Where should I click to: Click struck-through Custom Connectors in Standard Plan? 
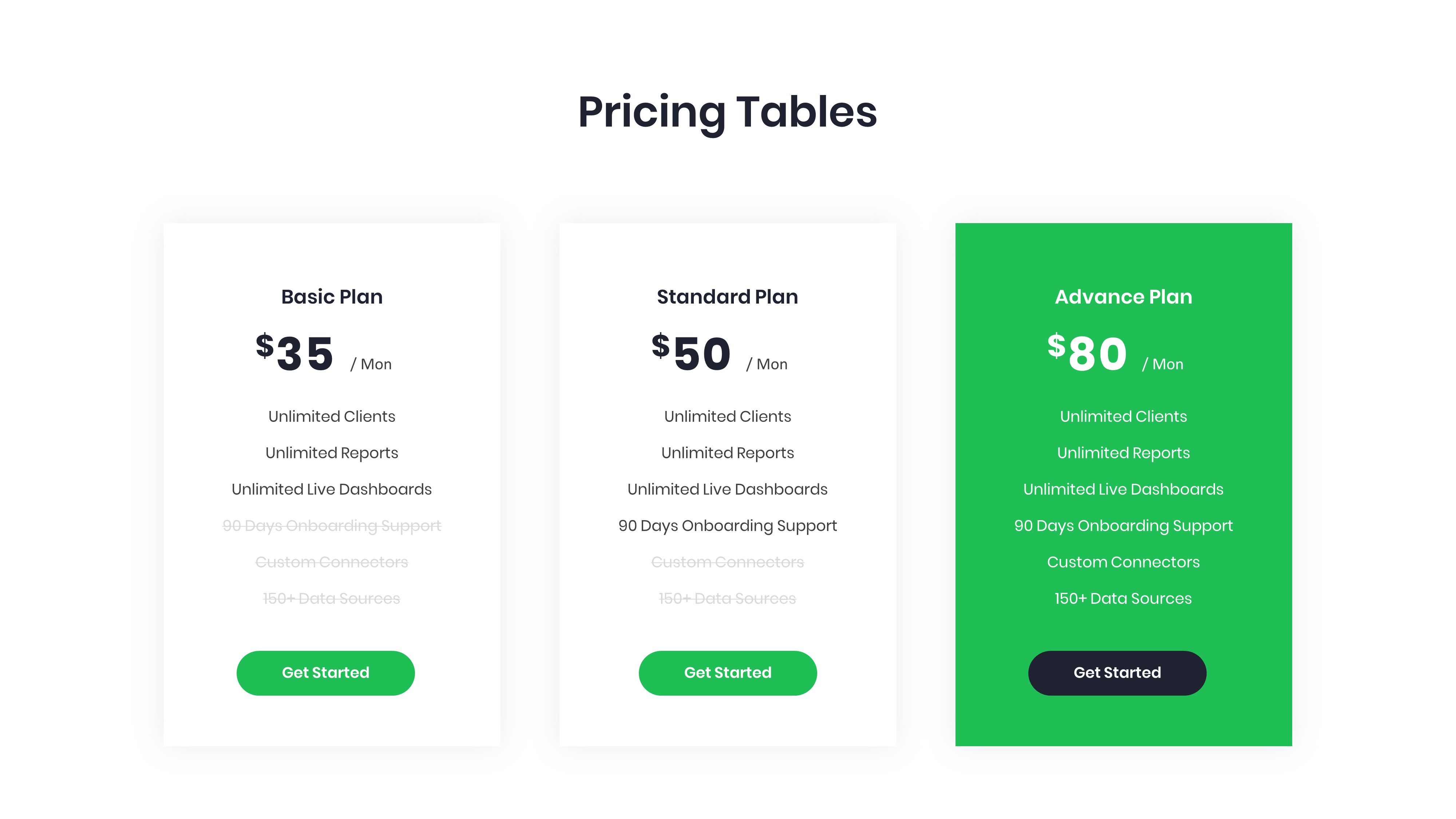click(x=727, y=562)
